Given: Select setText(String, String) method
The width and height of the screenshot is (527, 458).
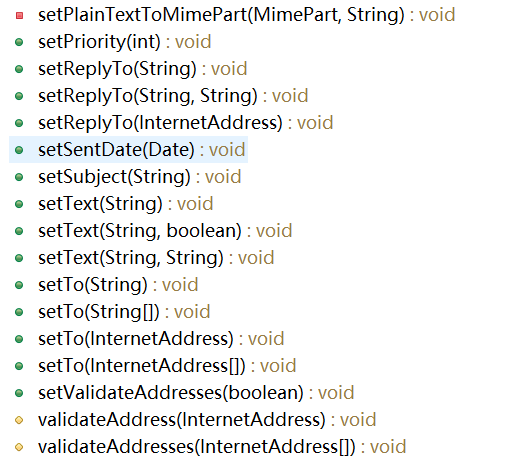Looking at the screenshot, I should click(x=156, y=258).
